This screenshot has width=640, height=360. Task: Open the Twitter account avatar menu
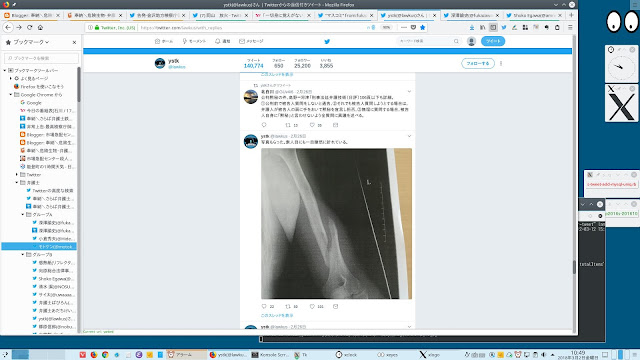pyautogui.click(x=471, y=41)
